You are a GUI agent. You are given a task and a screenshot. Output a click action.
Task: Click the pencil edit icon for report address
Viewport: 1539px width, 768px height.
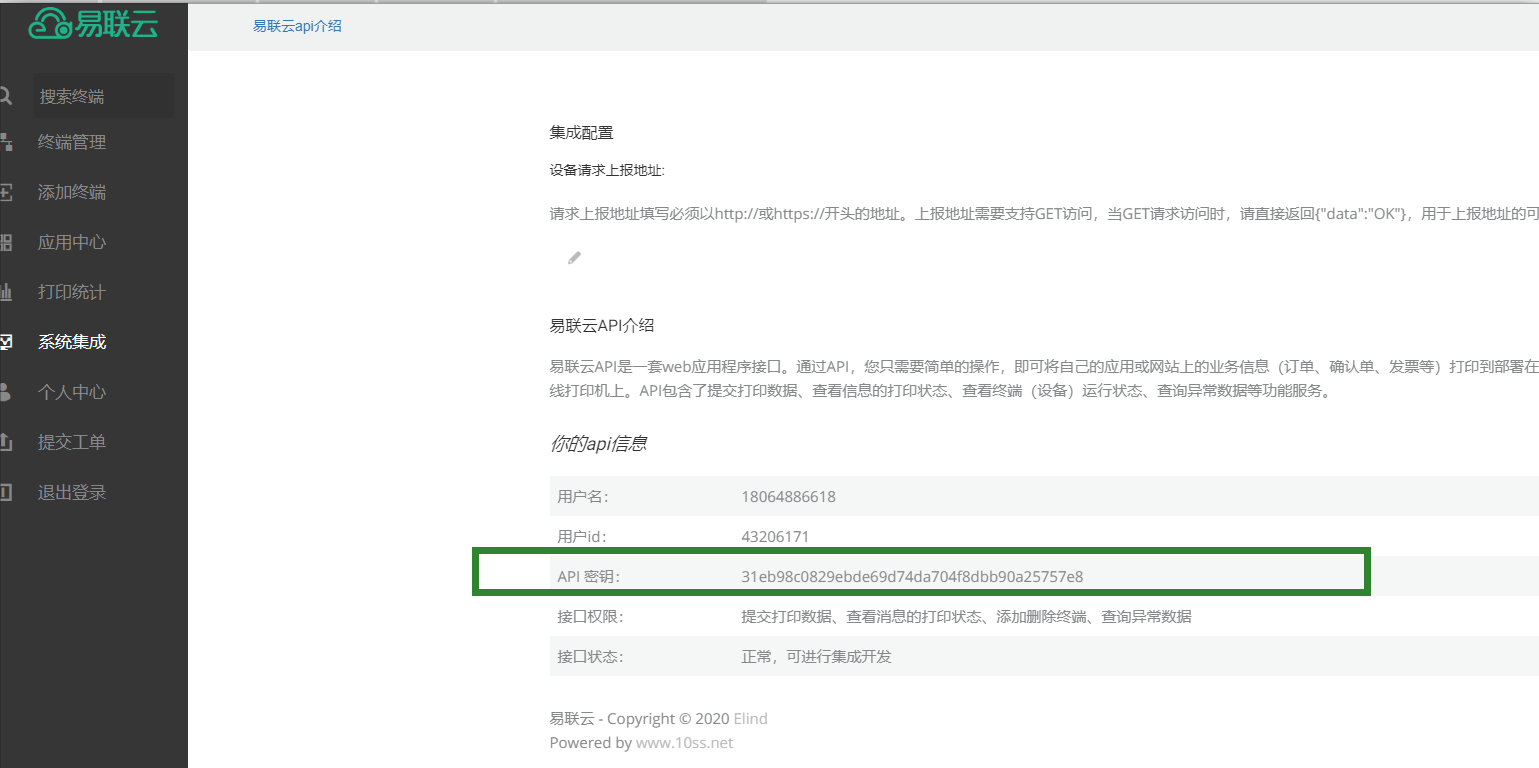[x=574, y=257]
